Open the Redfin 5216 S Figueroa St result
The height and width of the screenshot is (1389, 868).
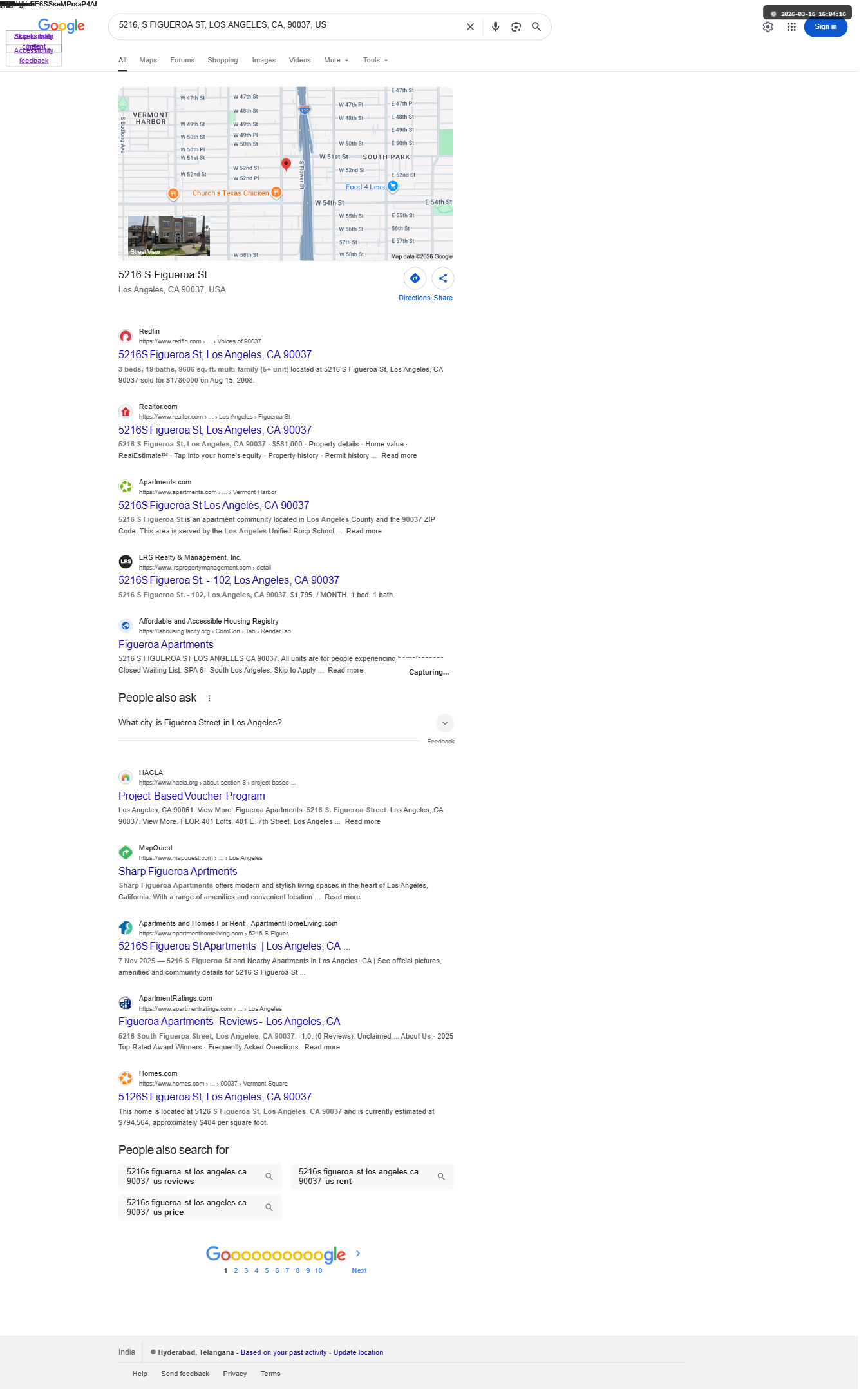pyautogui.click(x=215, y=355)
